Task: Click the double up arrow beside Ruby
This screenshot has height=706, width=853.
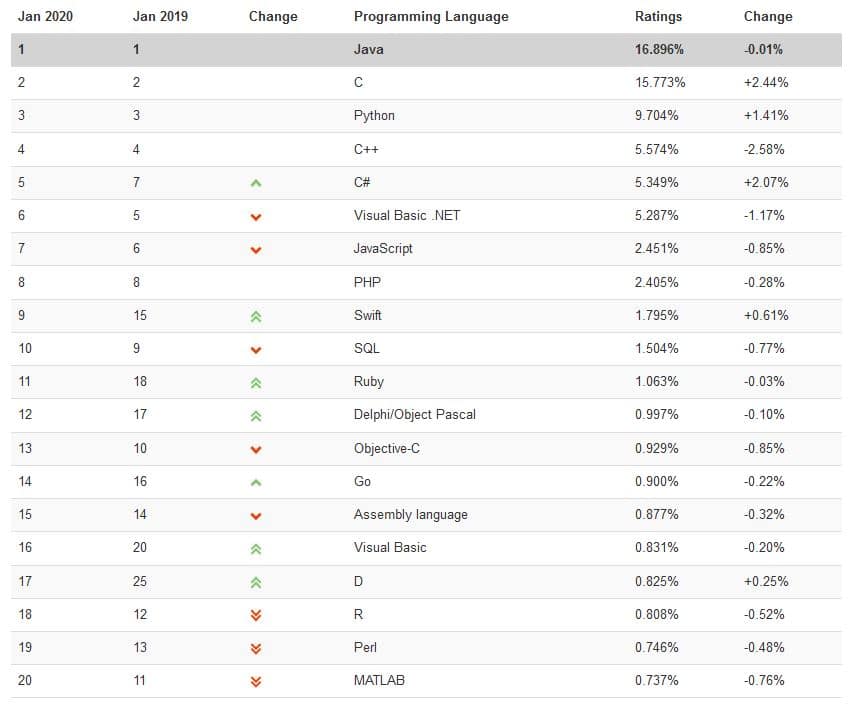Action: pyautogui.click(x=256, y=382)
